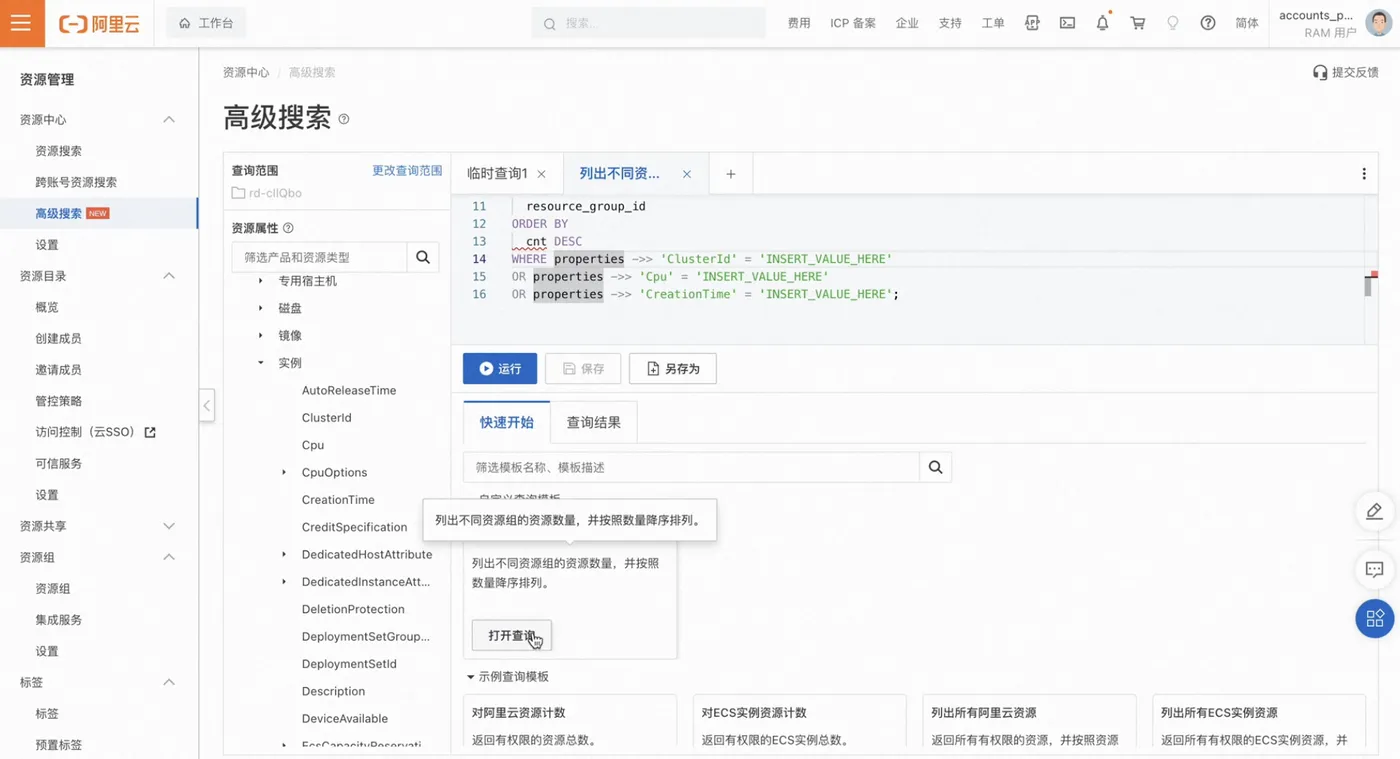
Task: Switch to the 查询结果 tab
Action: pos(594,423)
